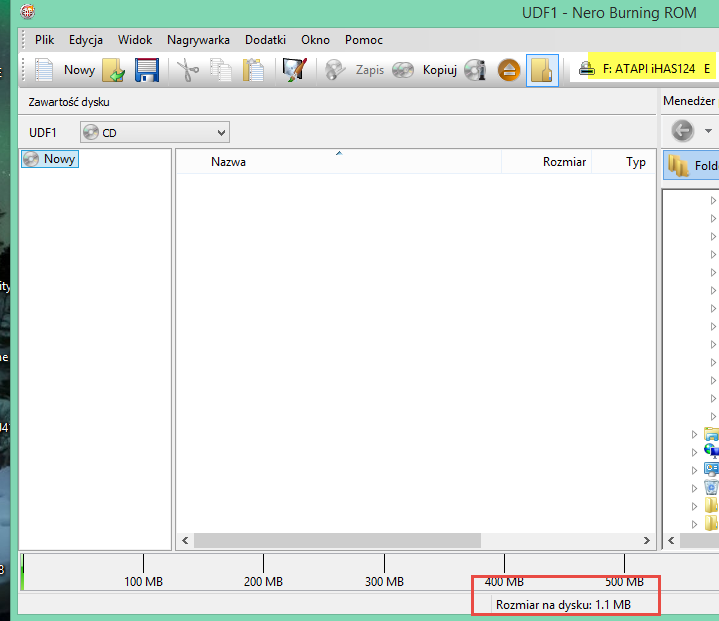Image resolution: width=719 pixels, height=621 pixels.
Task: Click the Copy pages icon
Action: click(221, 70)
